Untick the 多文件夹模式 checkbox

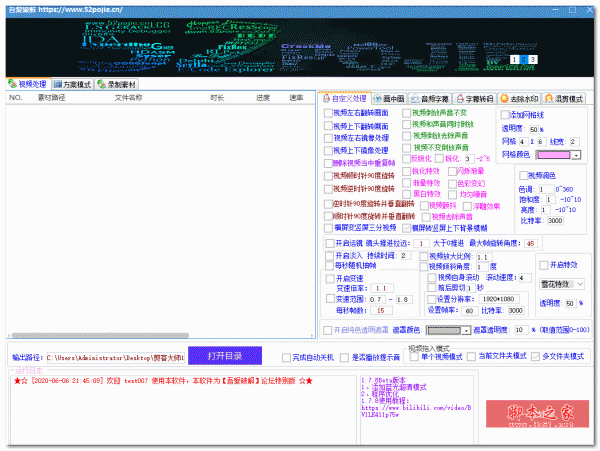click(x=535, y=357)
